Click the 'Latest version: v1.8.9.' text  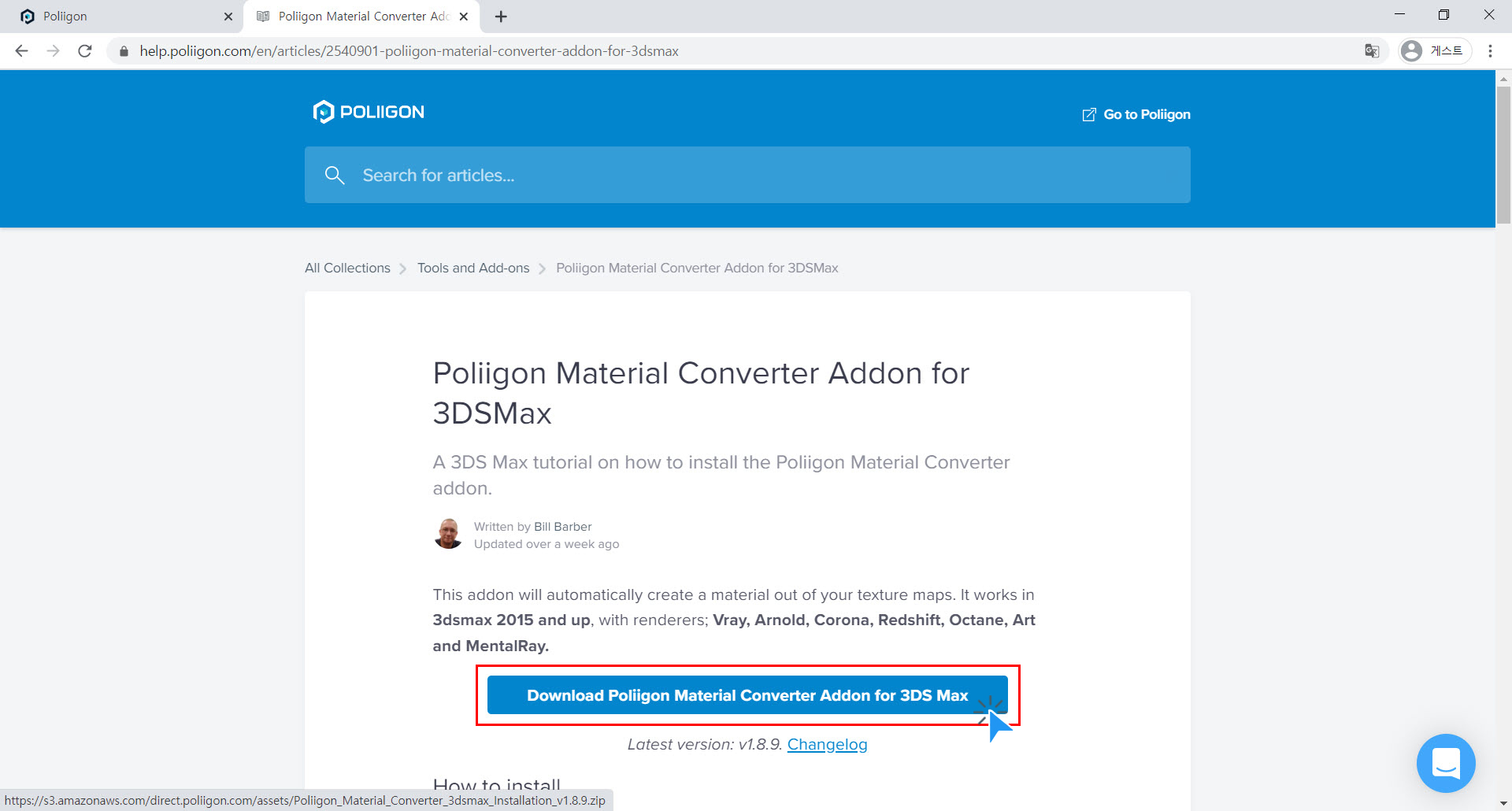point(704,744)
